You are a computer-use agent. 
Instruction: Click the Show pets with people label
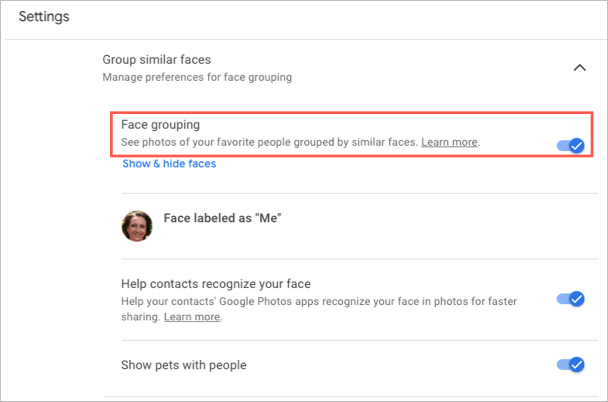click(183, 365)
